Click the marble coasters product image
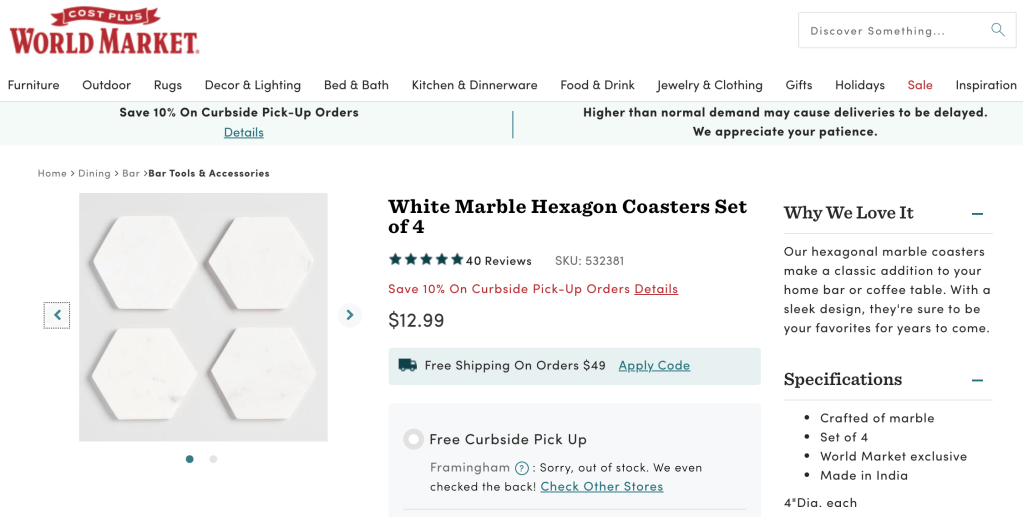The height and width of the screenshot is (517, 1023). tap(203, 316)
